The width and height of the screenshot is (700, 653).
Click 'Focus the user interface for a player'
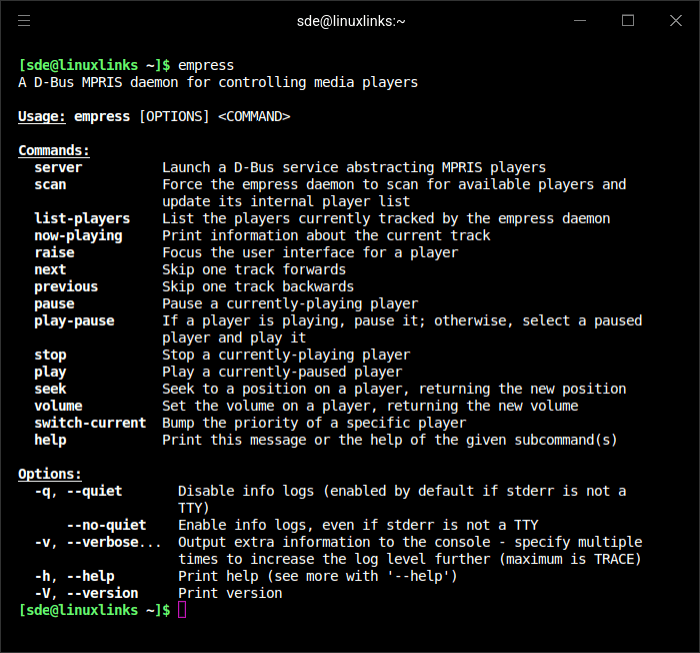(x=310, y=253)
